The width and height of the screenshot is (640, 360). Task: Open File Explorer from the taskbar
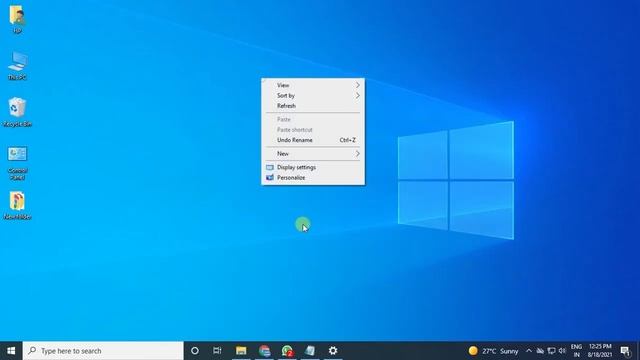(241, 351)
